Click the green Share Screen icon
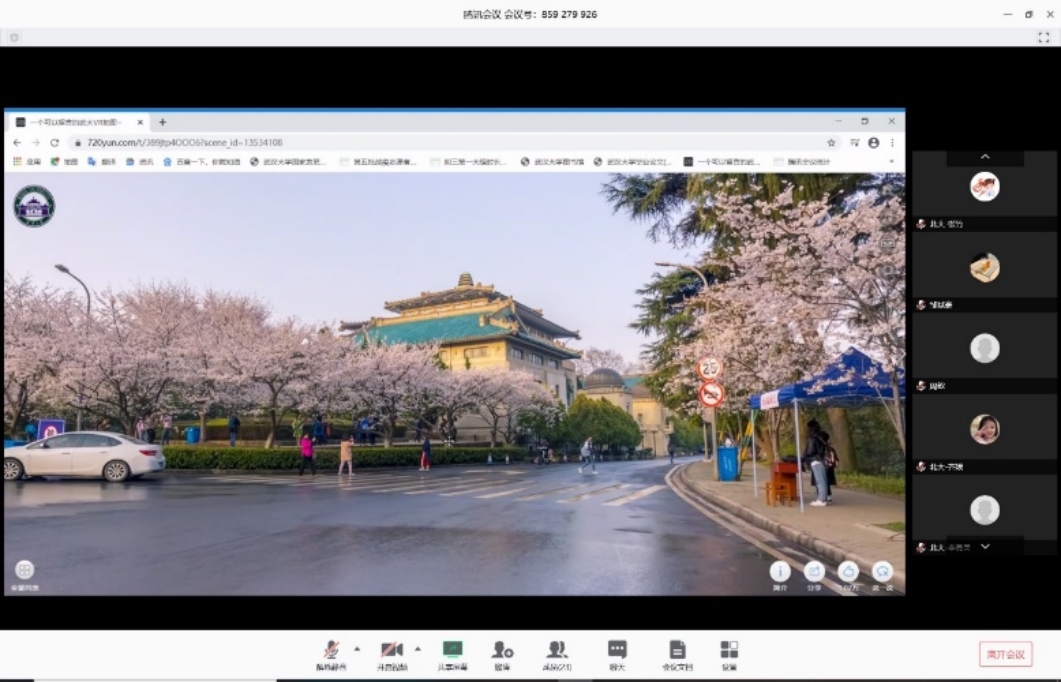 452,650
